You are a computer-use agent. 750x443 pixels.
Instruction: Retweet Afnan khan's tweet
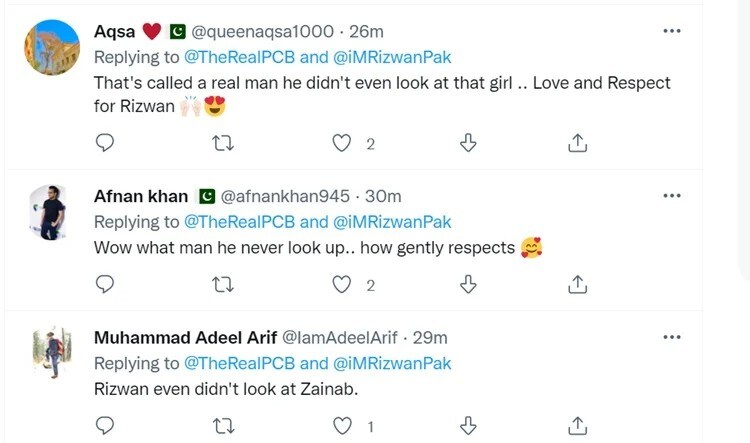pos(223,285)
